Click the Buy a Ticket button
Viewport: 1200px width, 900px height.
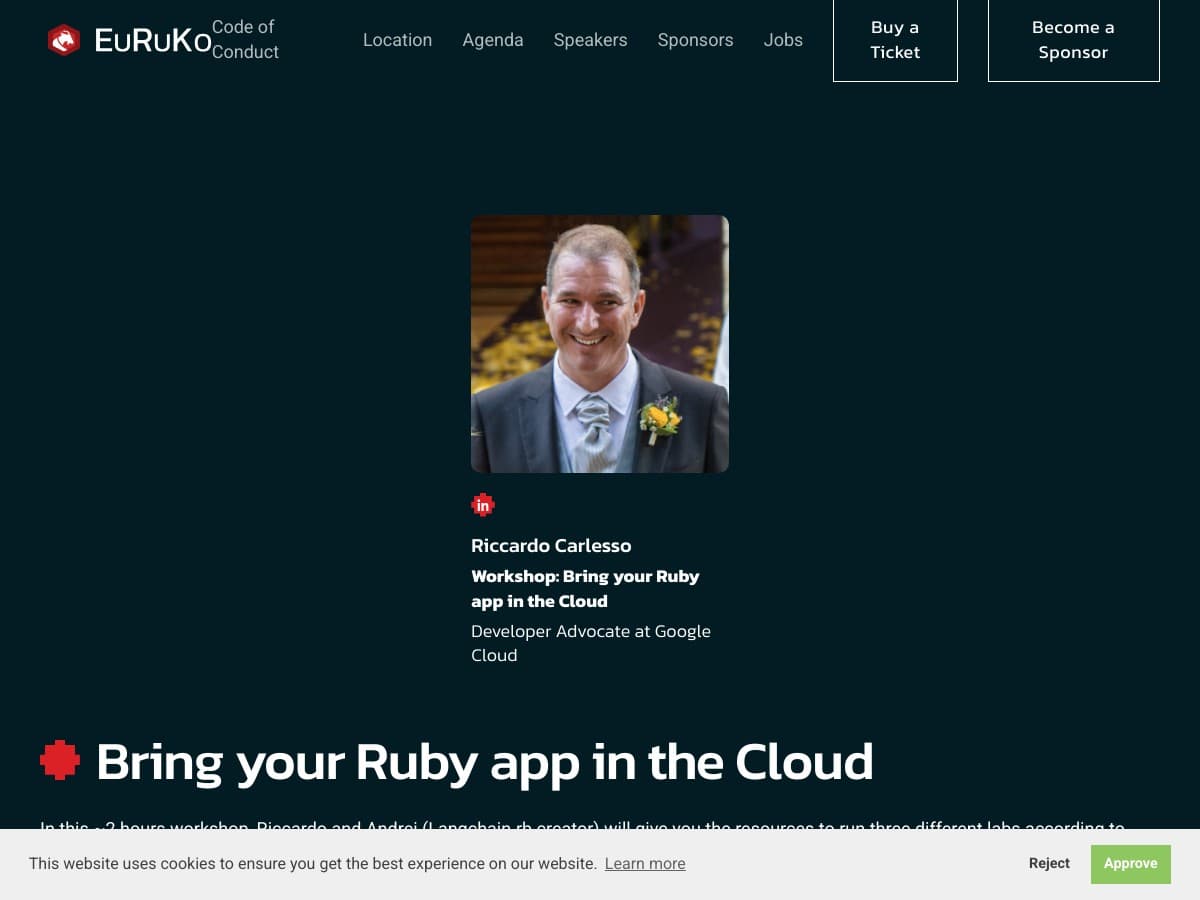[x=895, y=40]
